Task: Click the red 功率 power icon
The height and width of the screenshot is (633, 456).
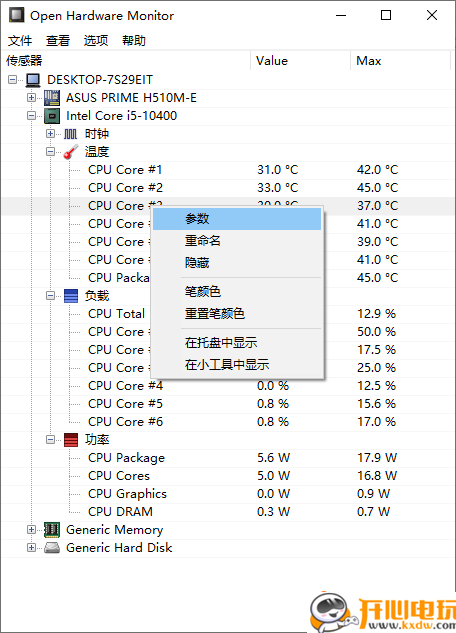Action: [71, 440]
